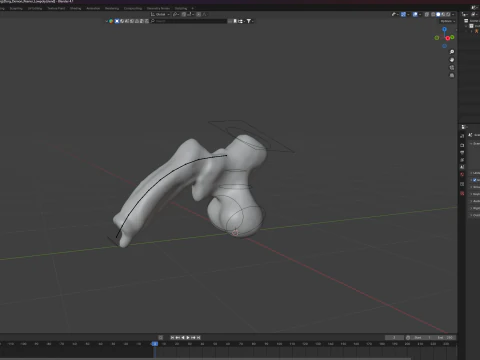Collapse the collection in the outliner
This screenshot has width=480, height=360.
[x=466, y=26]
